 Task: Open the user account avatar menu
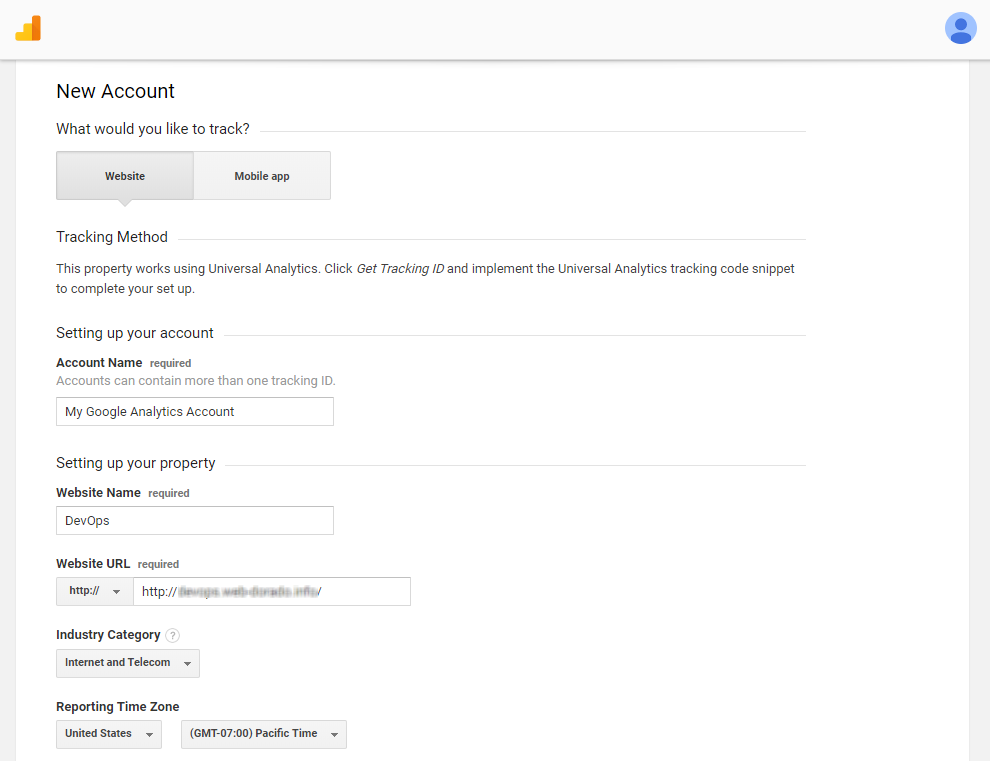960,28
